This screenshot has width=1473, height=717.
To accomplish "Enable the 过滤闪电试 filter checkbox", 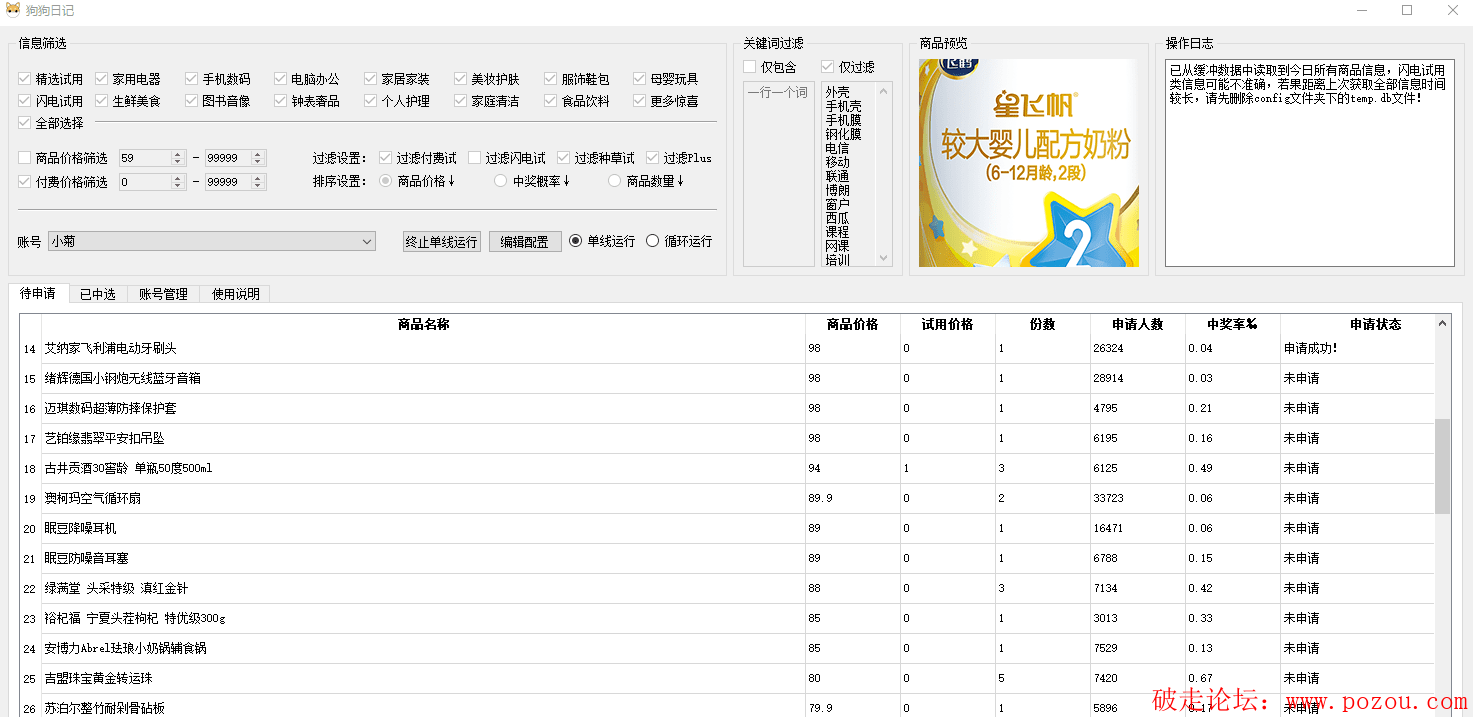I will [475, 158].
